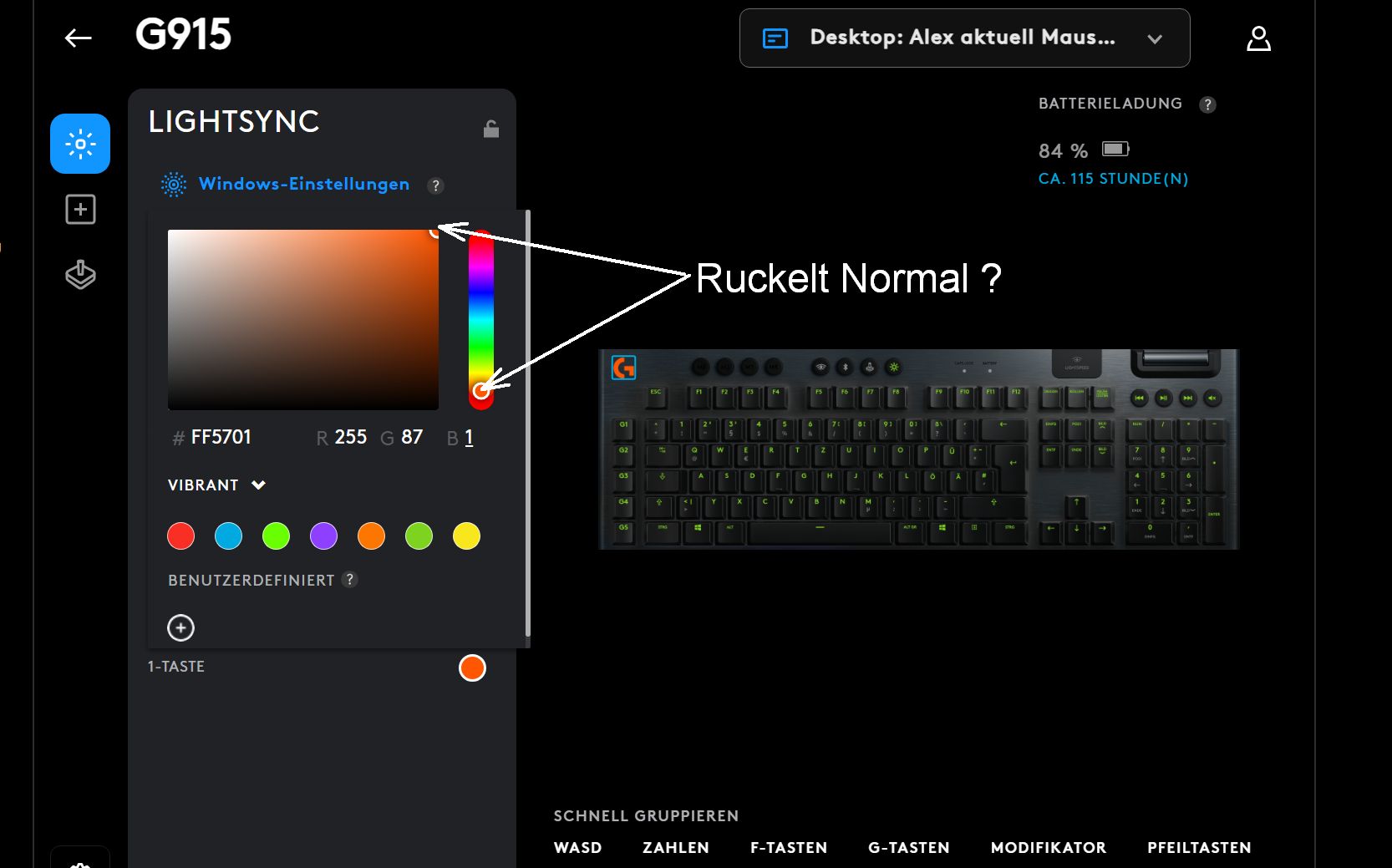Image resolution: width=1392 pixels, height=868 pixels.
Task: Toggle the LIGHTSYNC lock icon
Action: tap(491, 128)
